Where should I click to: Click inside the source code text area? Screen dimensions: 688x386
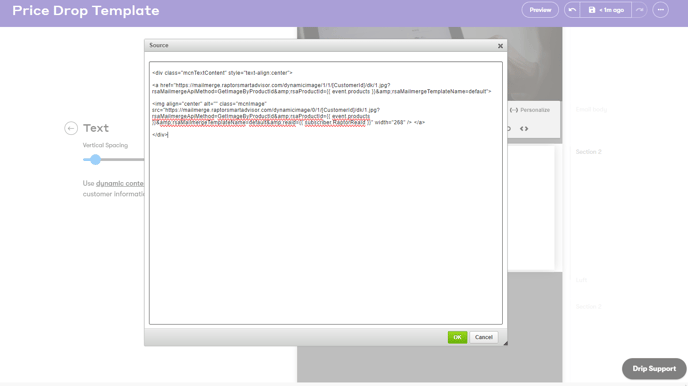point(326,193)
